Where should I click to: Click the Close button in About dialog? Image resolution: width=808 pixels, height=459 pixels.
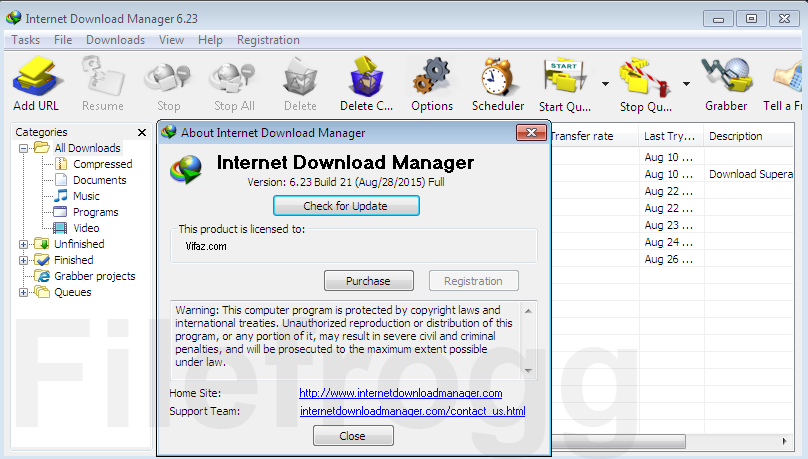pos(353,436)
